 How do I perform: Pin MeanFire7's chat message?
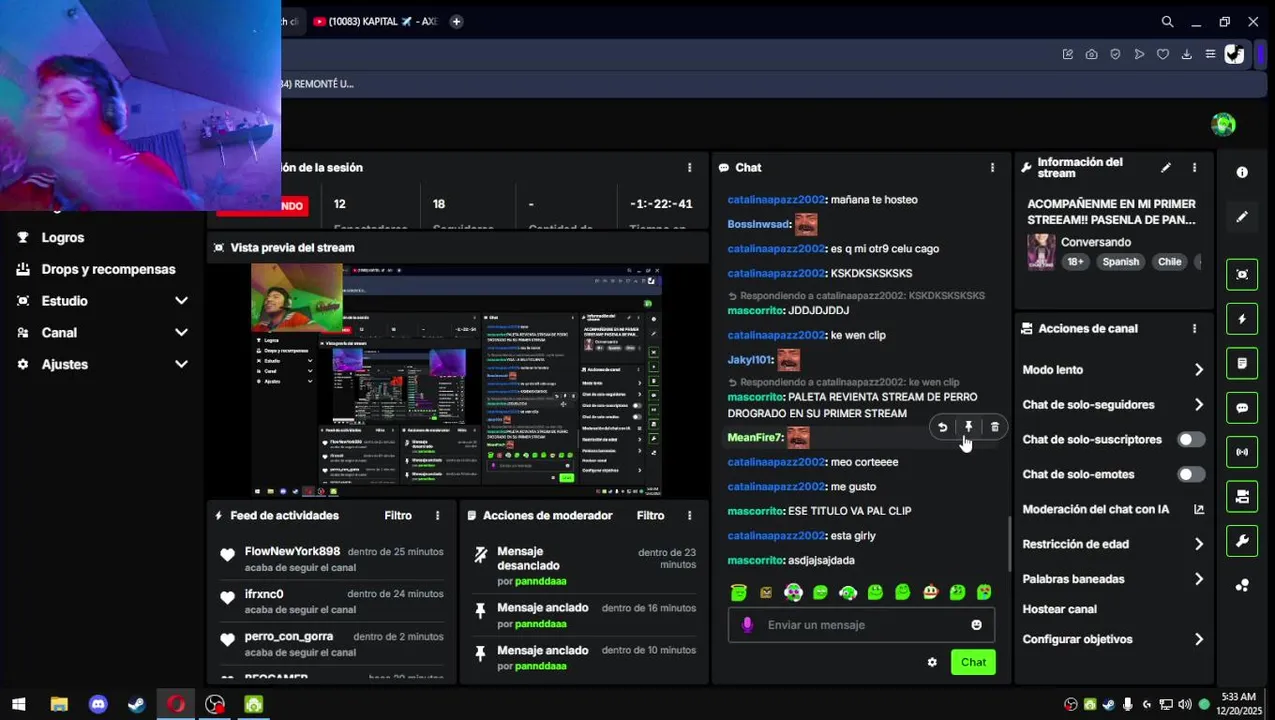tap(968, 427)
